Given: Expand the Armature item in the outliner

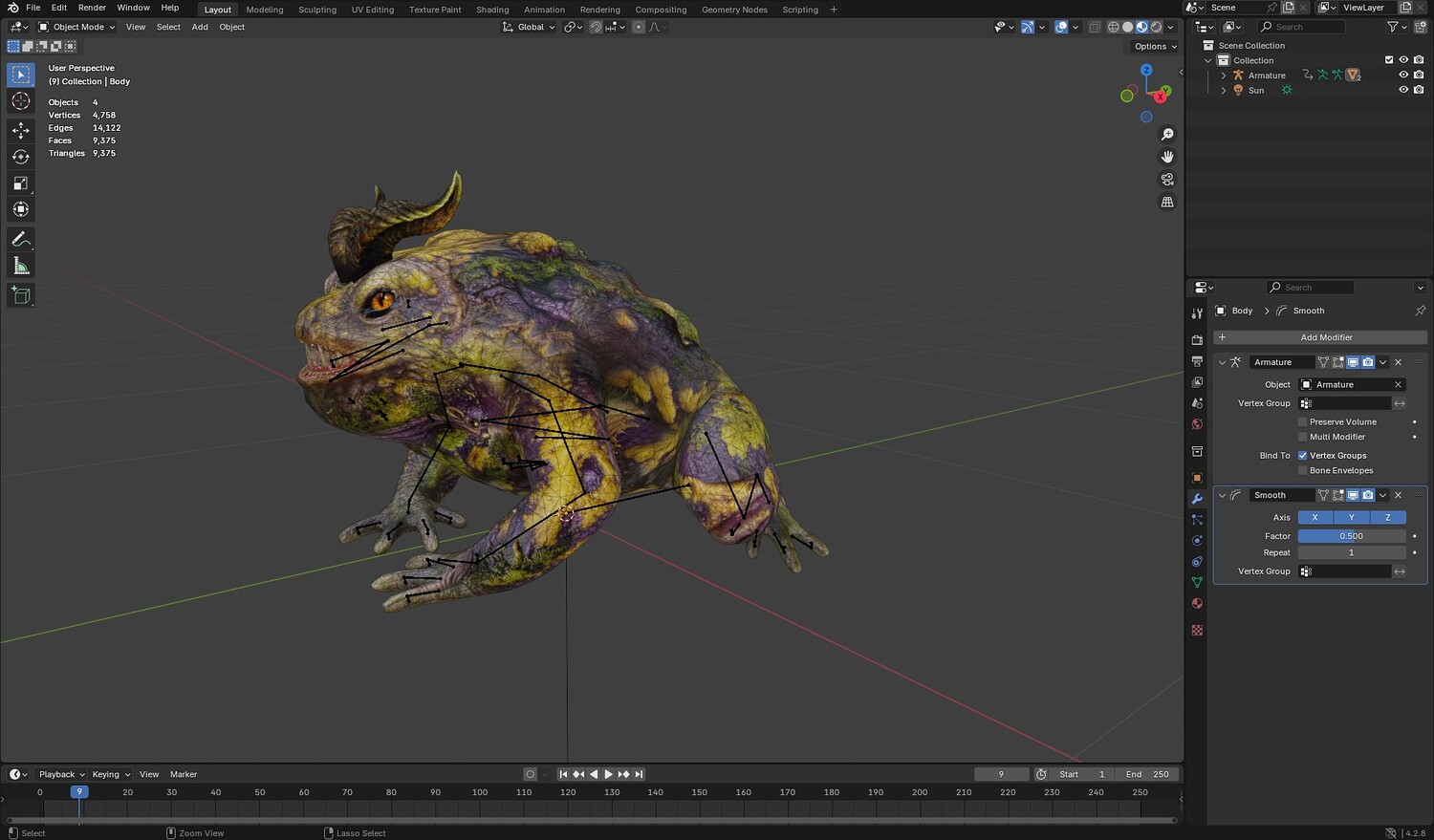Looking at the screenshot, I should (1224, 75).
